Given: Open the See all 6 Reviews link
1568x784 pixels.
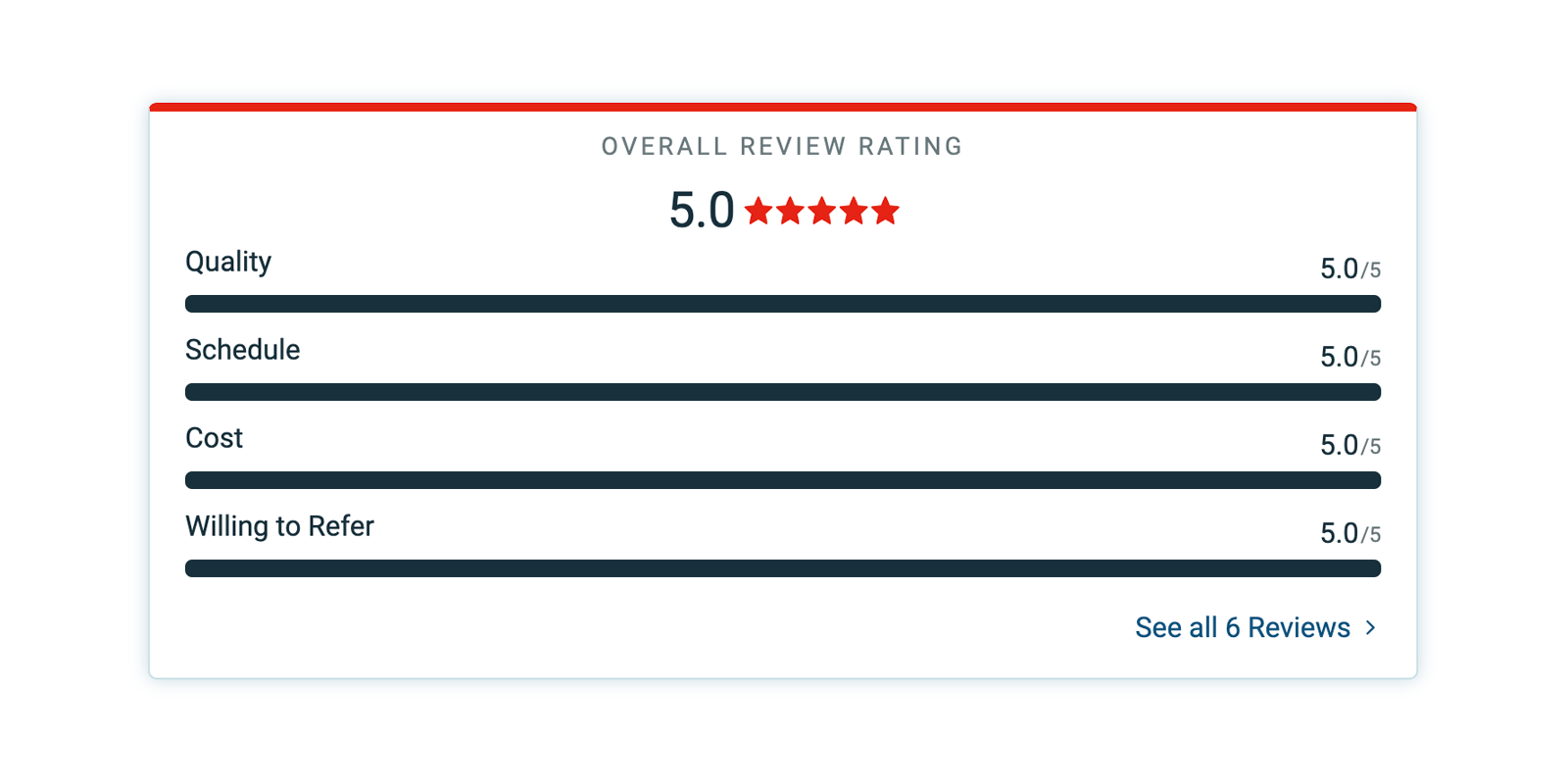Looking at the screenshot, I should [x=1243, y=627].
